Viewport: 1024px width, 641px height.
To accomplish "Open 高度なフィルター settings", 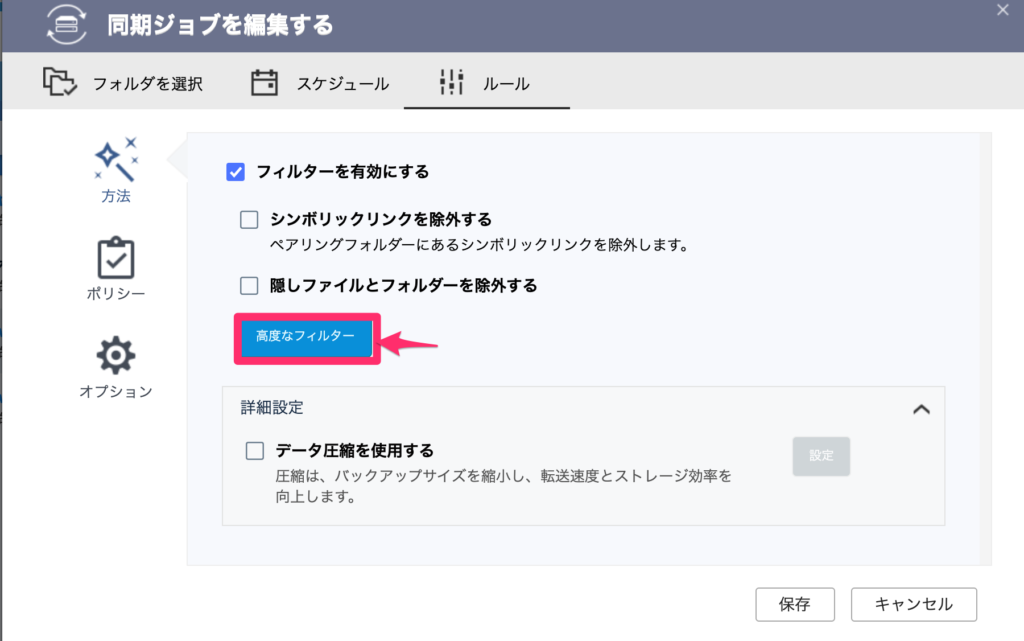I will (306, 338).
